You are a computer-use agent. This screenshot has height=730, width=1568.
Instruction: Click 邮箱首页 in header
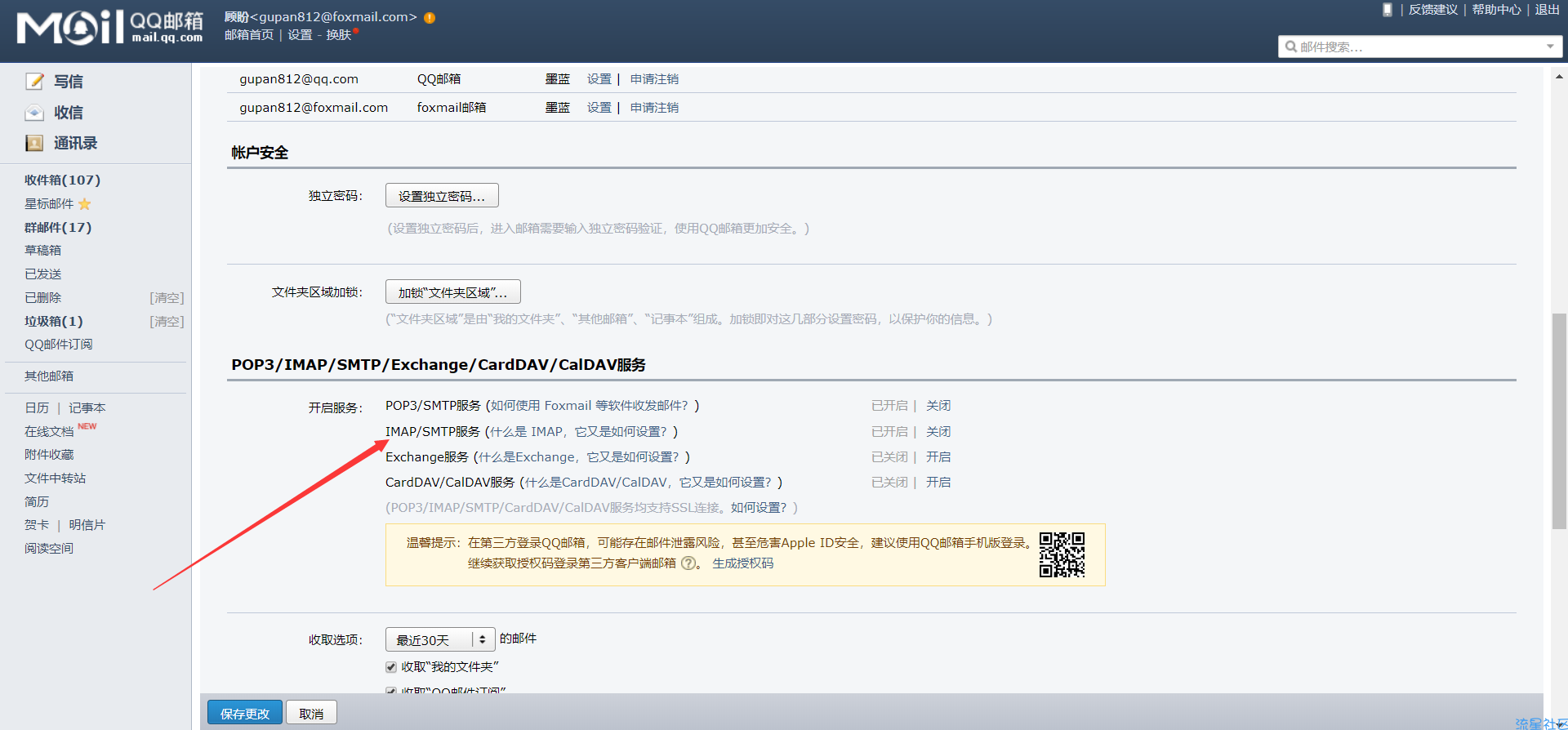(249, 35)
